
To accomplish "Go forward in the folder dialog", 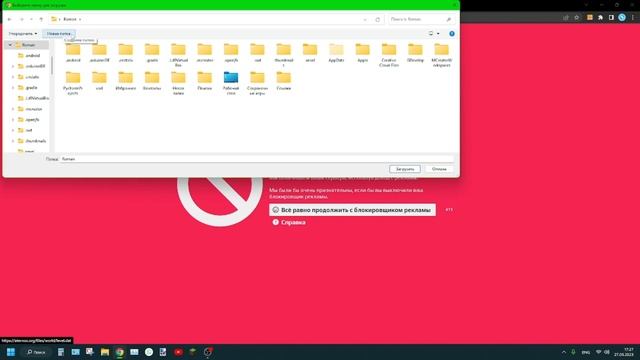I will pyautogui.click(x=22, y=19).
